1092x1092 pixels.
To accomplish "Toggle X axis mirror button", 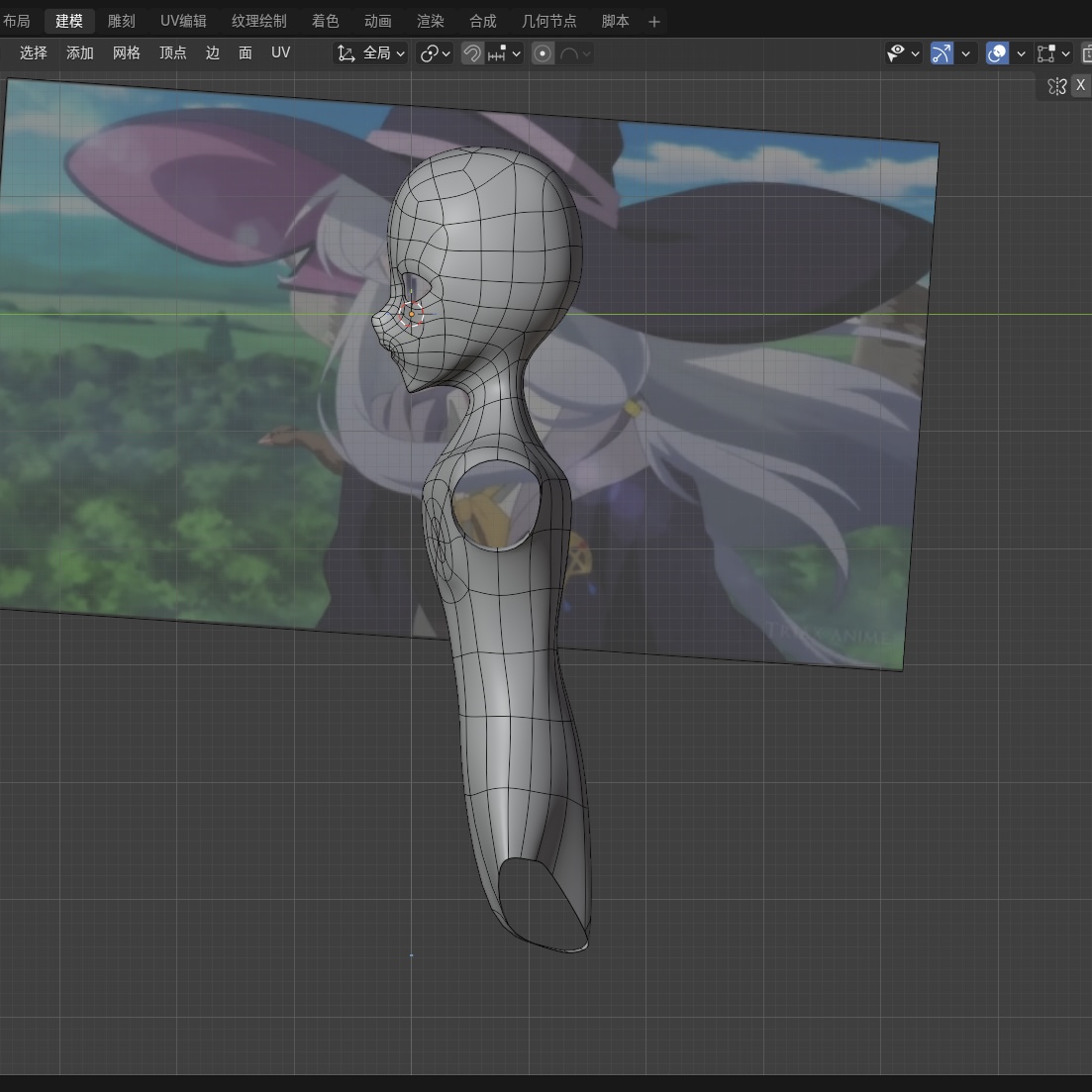I will [x=1080, y=85].
